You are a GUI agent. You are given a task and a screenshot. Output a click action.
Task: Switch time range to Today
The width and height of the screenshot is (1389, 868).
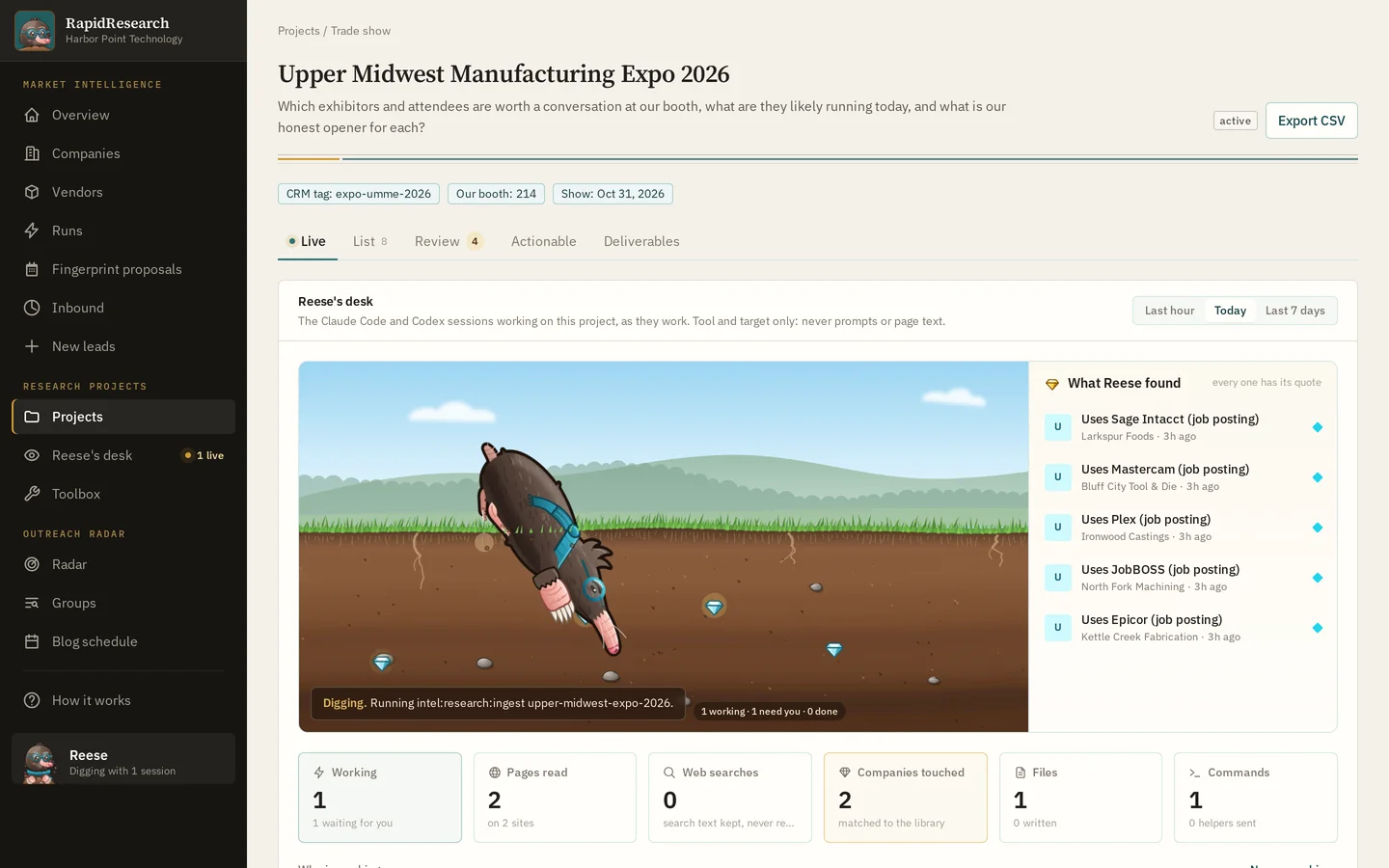click(x=1230, y=311)
